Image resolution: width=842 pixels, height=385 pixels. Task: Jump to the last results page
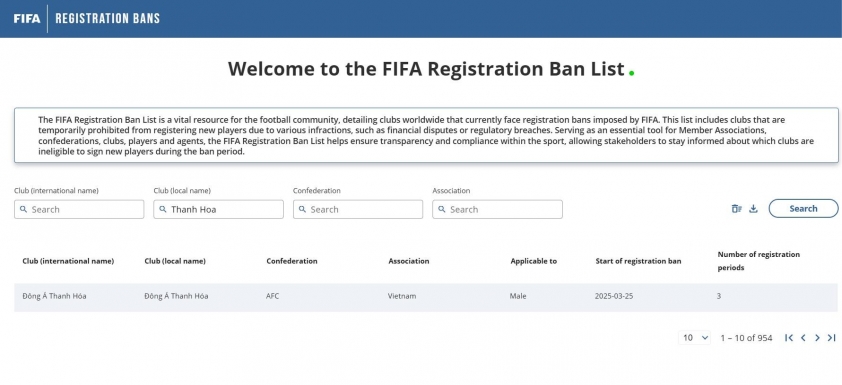click(x=831, y=338)
